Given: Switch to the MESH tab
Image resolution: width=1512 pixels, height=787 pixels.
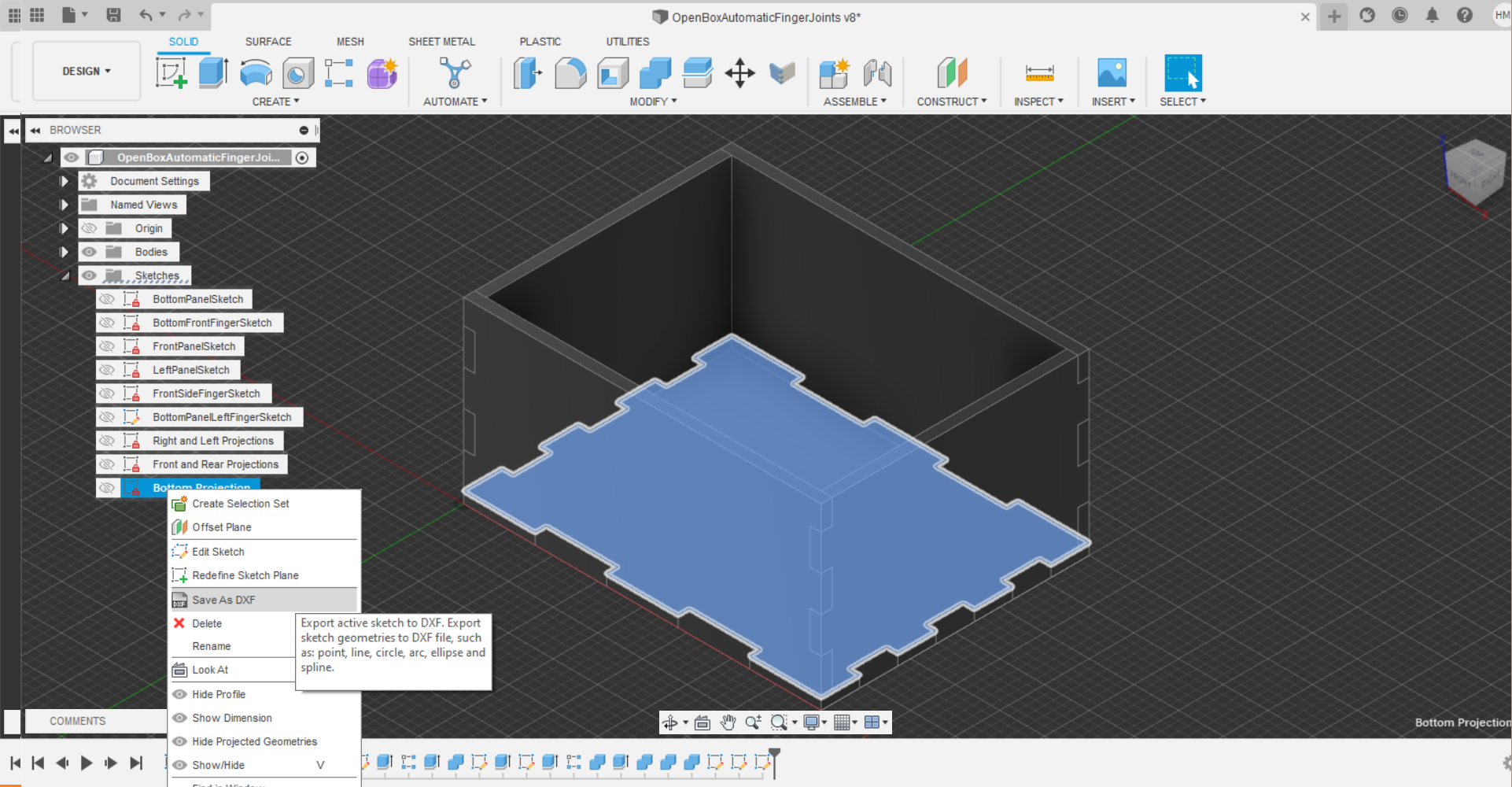Looking at the screenshot, I should click(350, 42).
